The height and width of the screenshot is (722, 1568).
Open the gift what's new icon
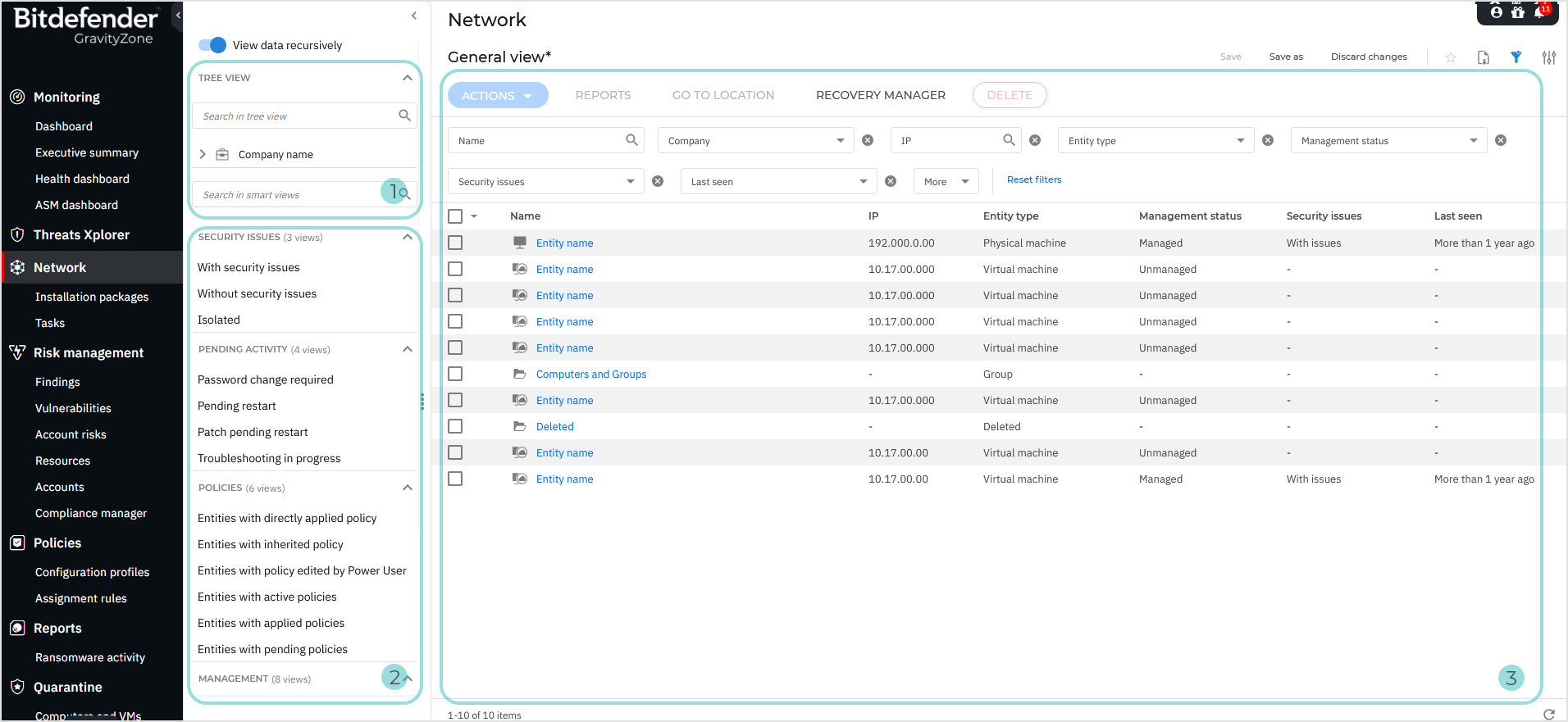click(x=1518, y=12)
